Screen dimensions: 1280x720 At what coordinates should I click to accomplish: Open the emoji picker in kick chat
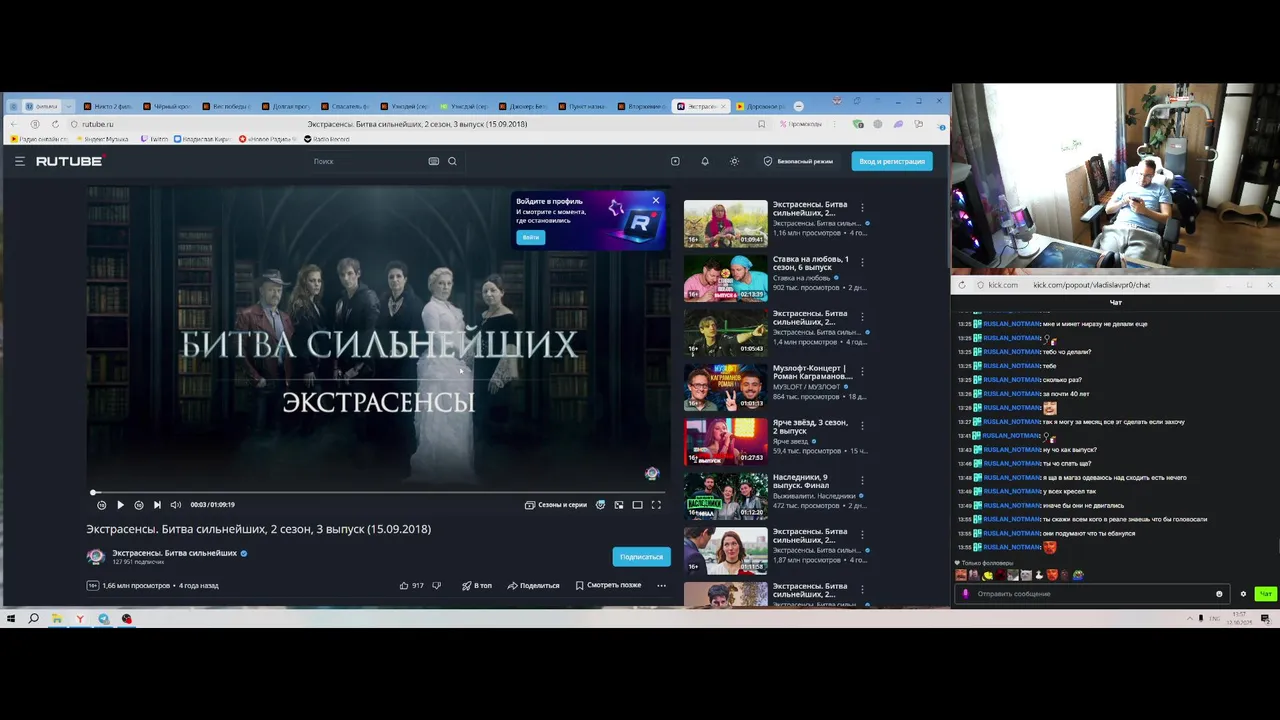pos(1219,594)
